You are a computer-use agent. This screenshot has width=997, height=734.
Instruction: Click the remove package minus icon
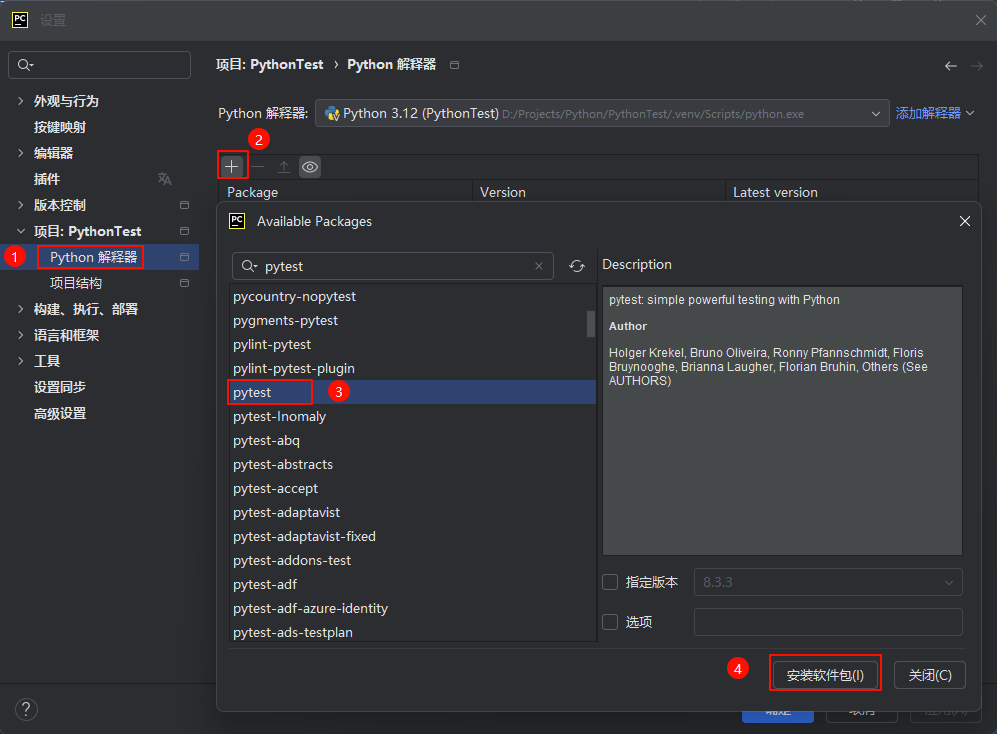[258, 167]
